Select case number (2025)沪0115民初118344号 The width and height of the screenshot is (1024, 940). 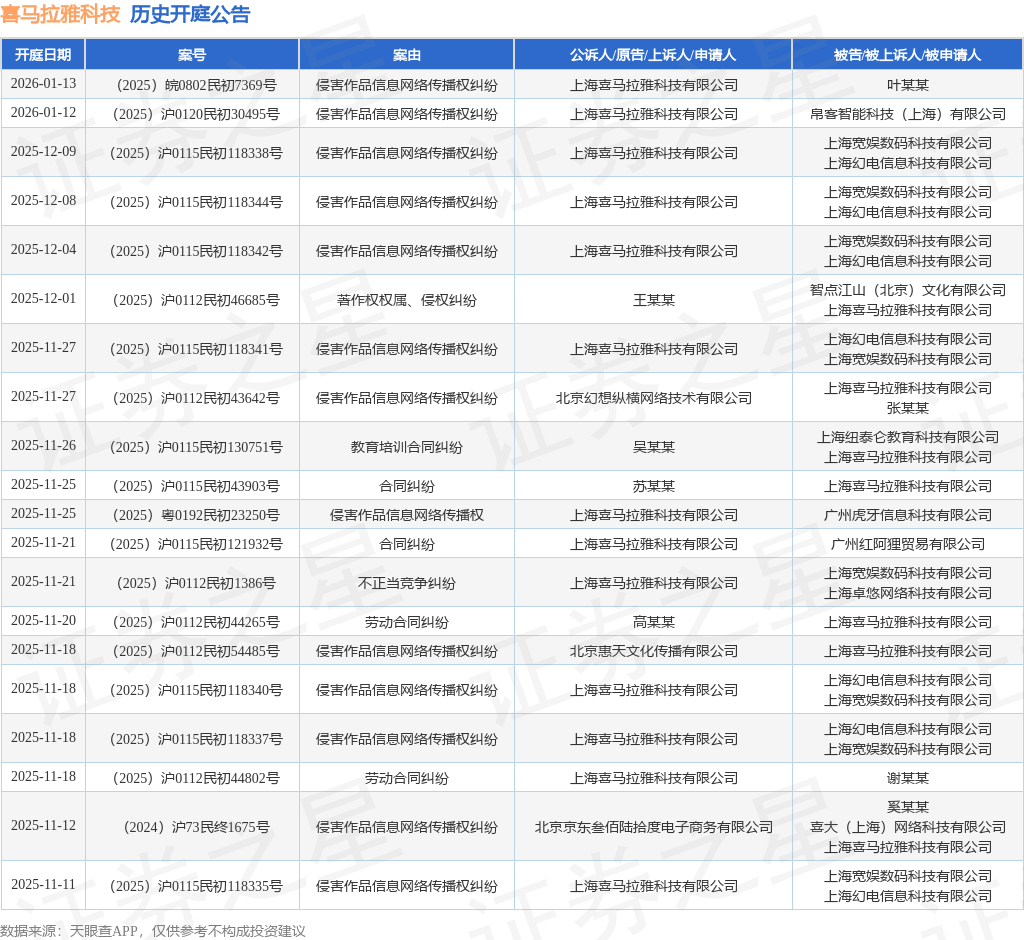pos(196,203)
